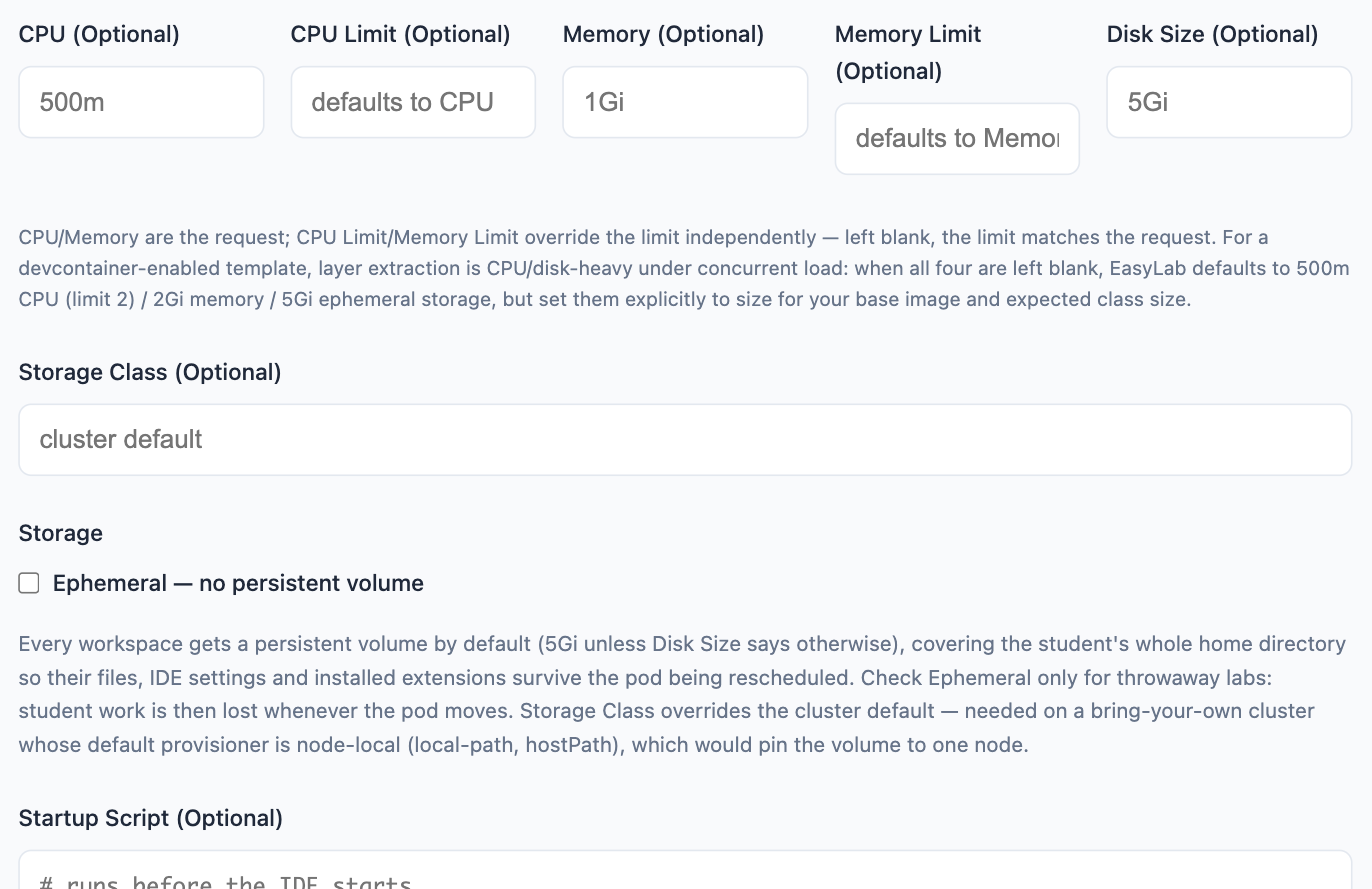Click the Storage Class cluster default field
This screenshot has height=889, width=1372.
[x=685, y=440]
